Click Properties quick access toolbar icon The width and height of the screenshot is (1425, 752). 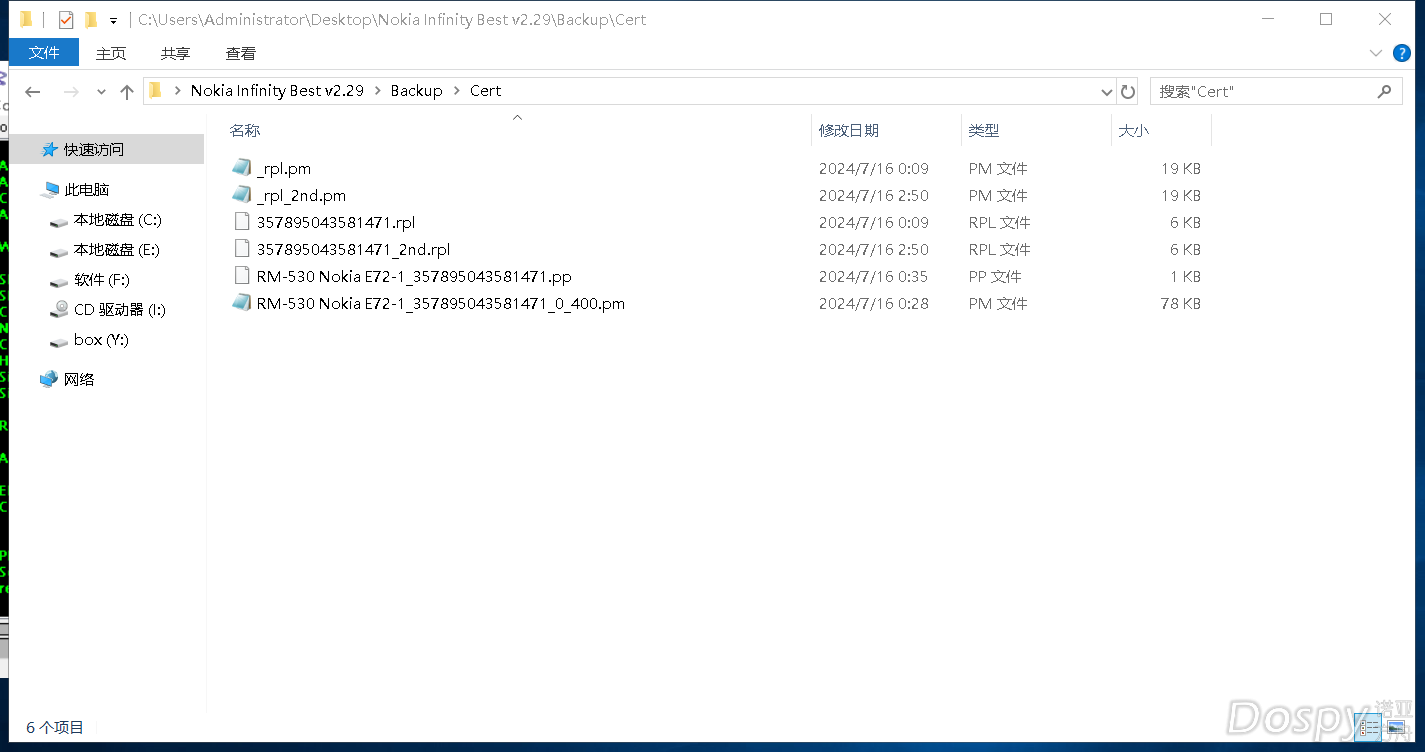[x=66, y=20]
